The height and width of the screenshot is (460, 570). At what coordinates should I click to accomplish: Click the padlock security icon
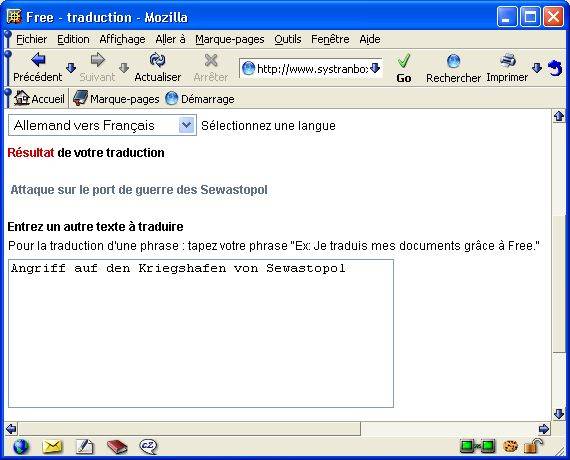pos(533,446)
